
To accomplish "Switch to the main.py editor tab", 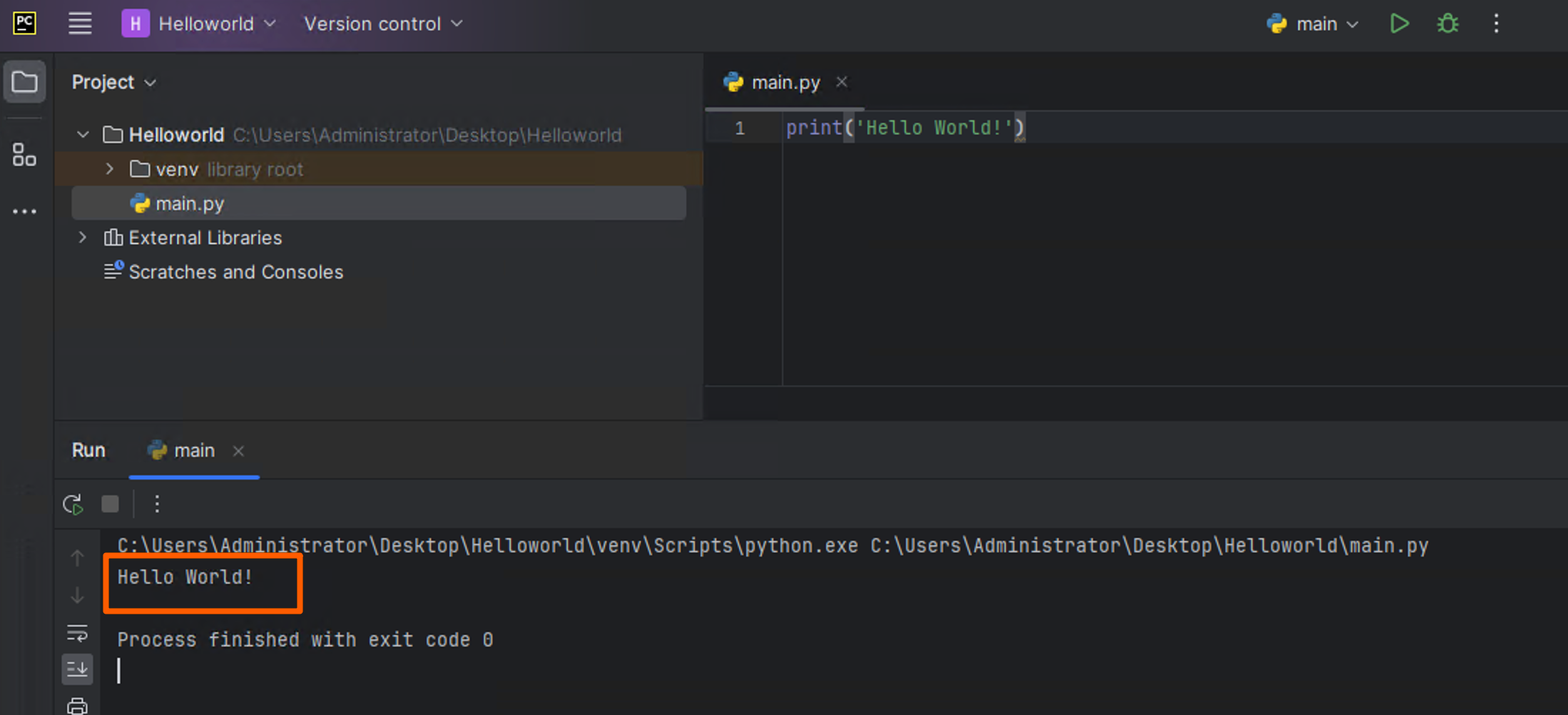I will (785, 83).
